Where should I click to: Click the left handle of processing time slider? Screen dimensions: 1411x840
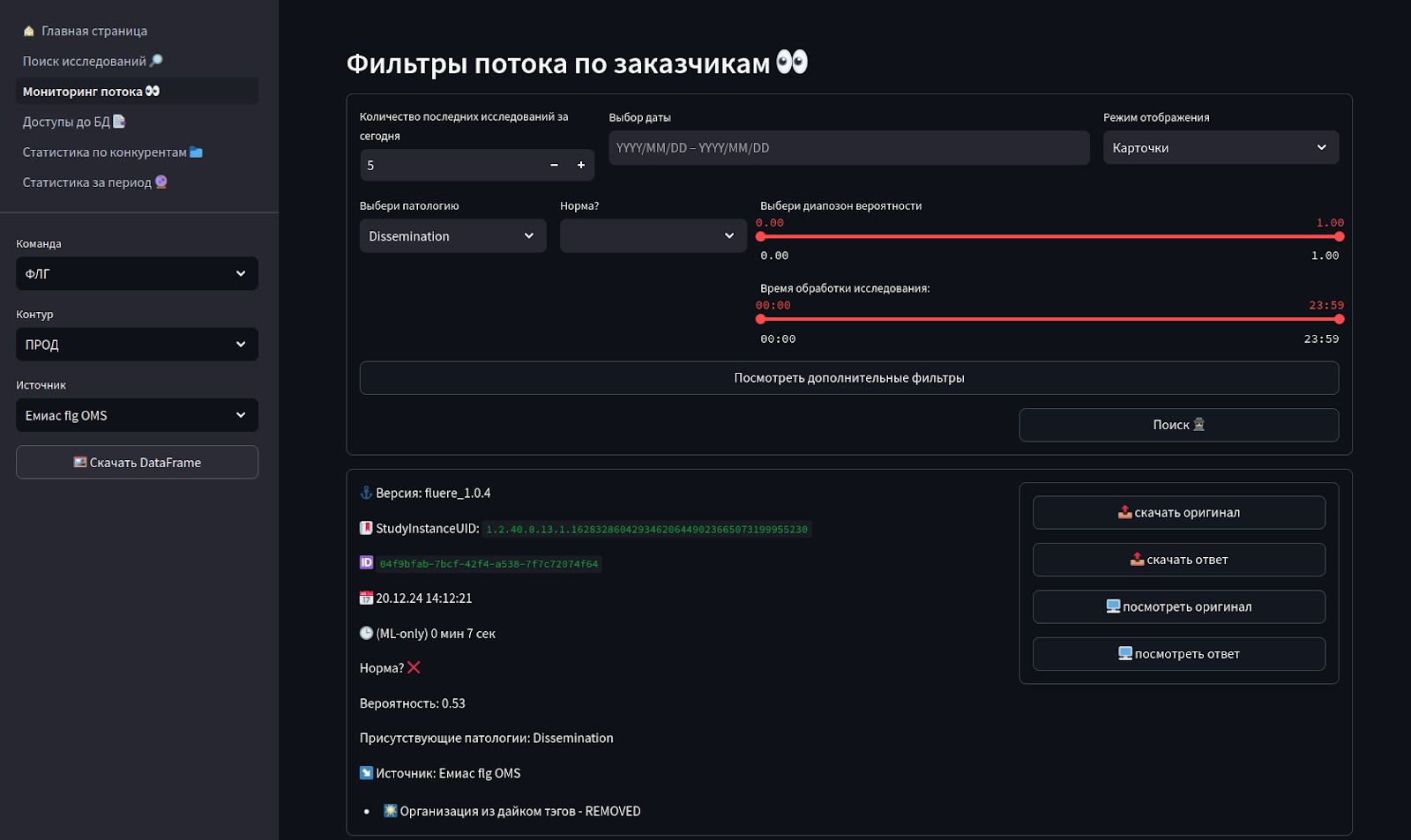[761, 319]
